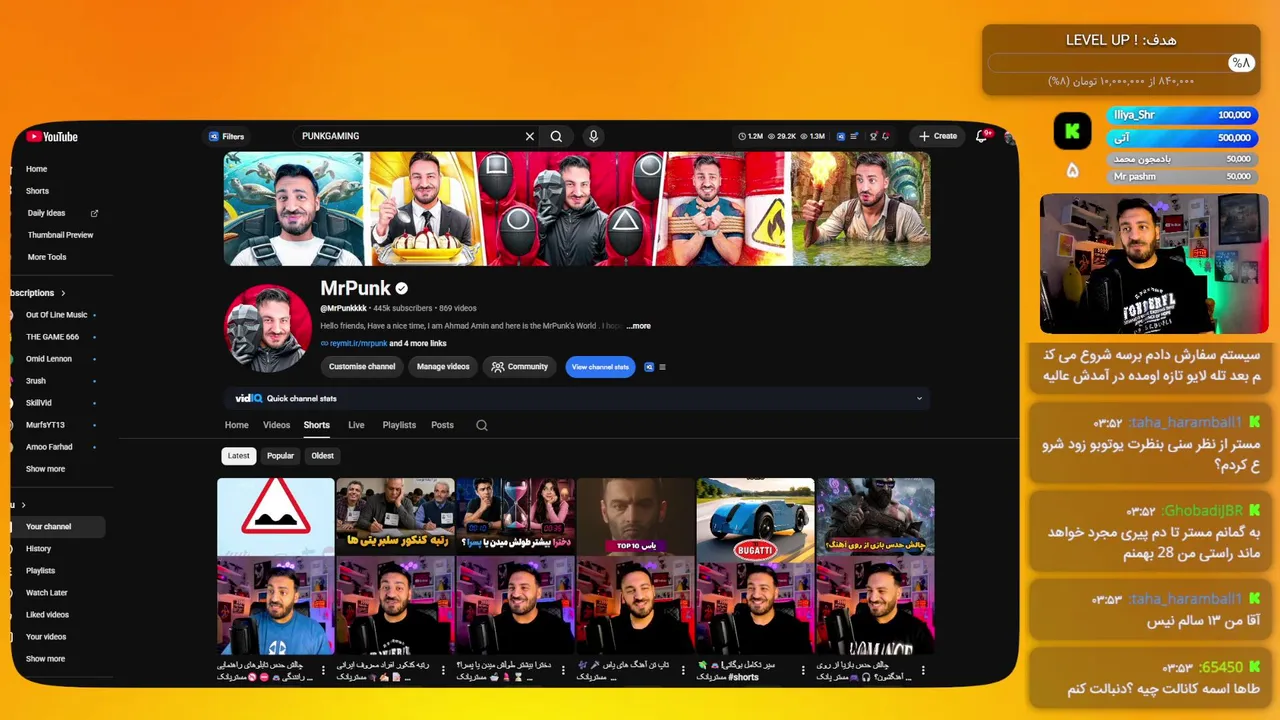1280x720 pixels.
Task: Open the road sign guessing short
Action: click(x=276, y=566)
